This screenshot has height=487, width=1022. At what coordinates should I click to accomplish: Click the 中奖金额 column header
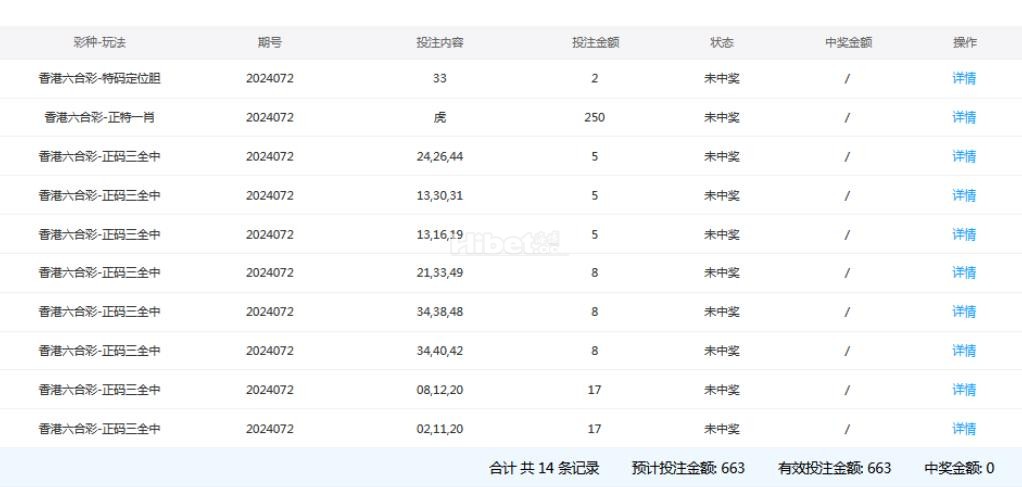click(x=848, y=42)
